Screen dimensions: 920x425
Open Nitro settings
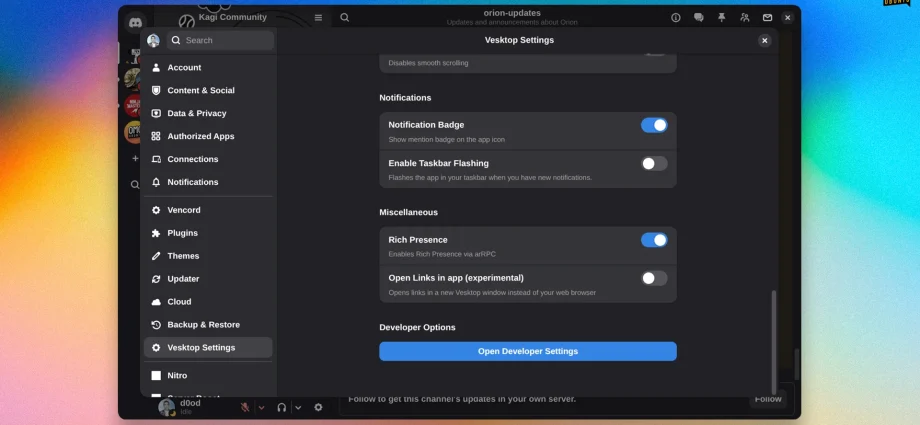click(208, 376)
